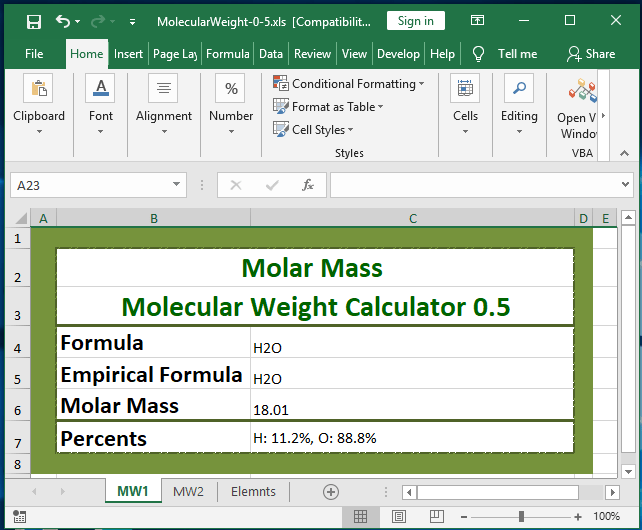The height and width of the screenshot is (530, 642).
Task: Click the zoom slider handle
Action: click(x=521, y=516)
